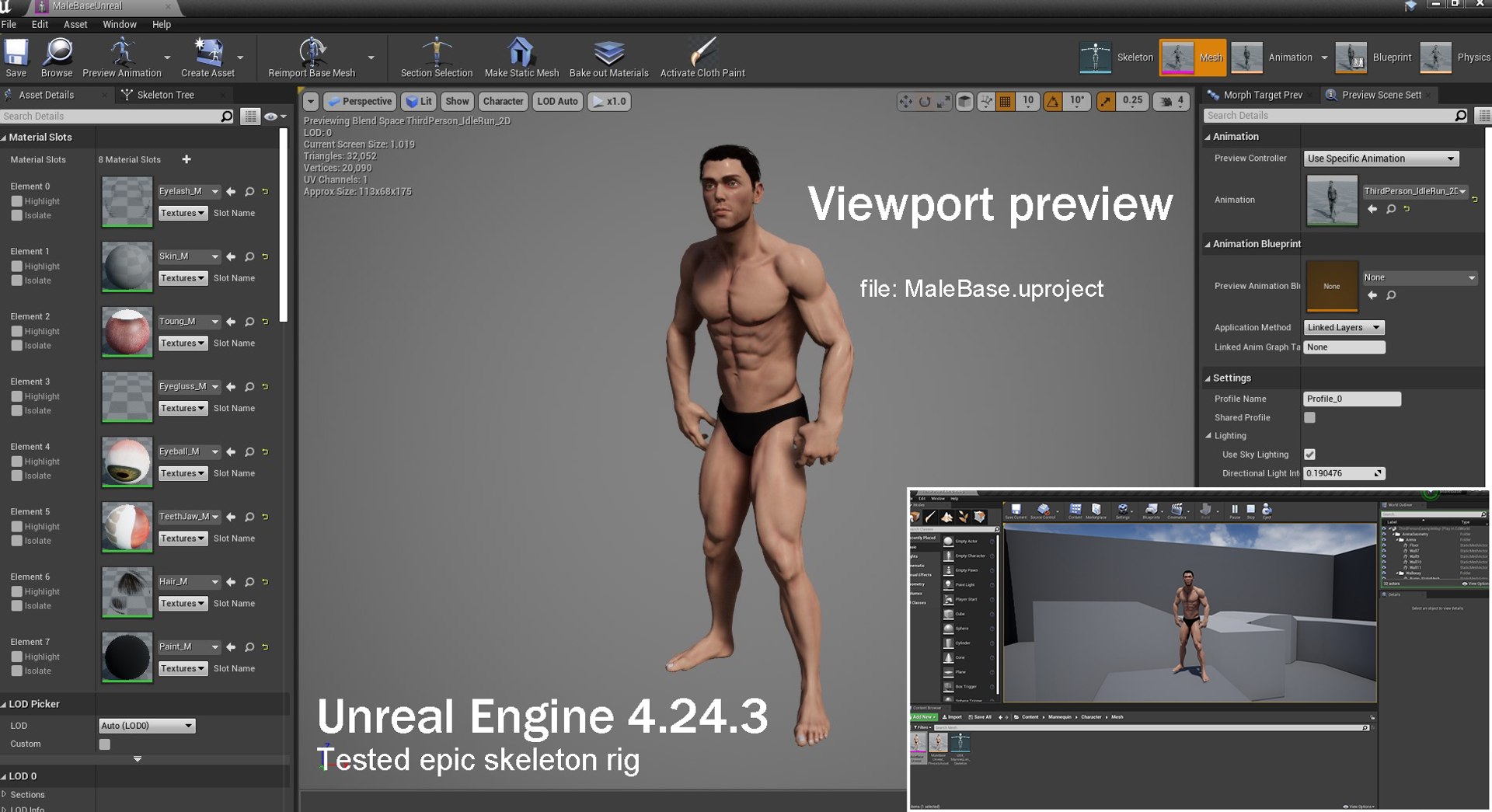This screenshot has height=812, width=1492.
Task: Switch to Blueprint editor mode
Action: pos(1374,58)
